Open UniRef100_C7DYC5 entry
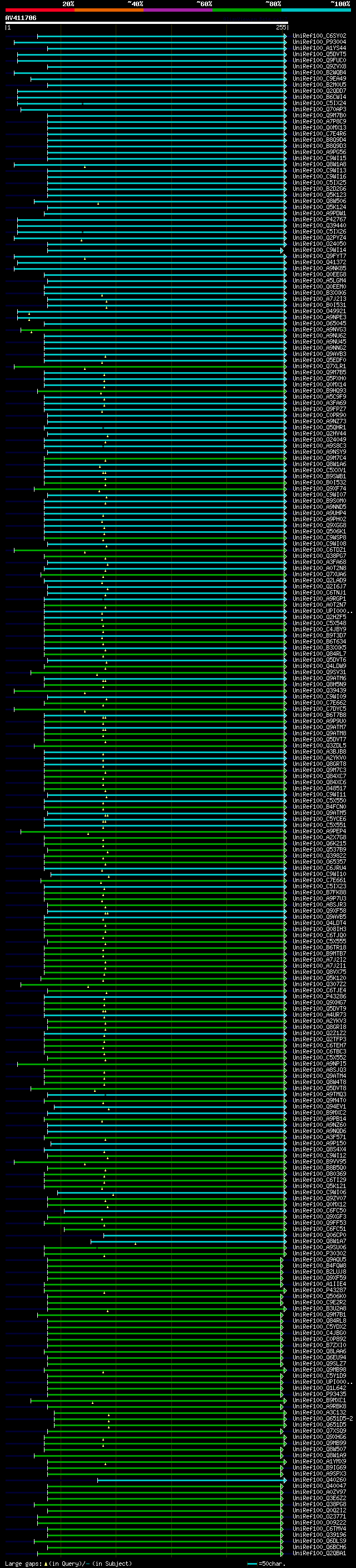356x1568 pixels. tap(319, 709)
